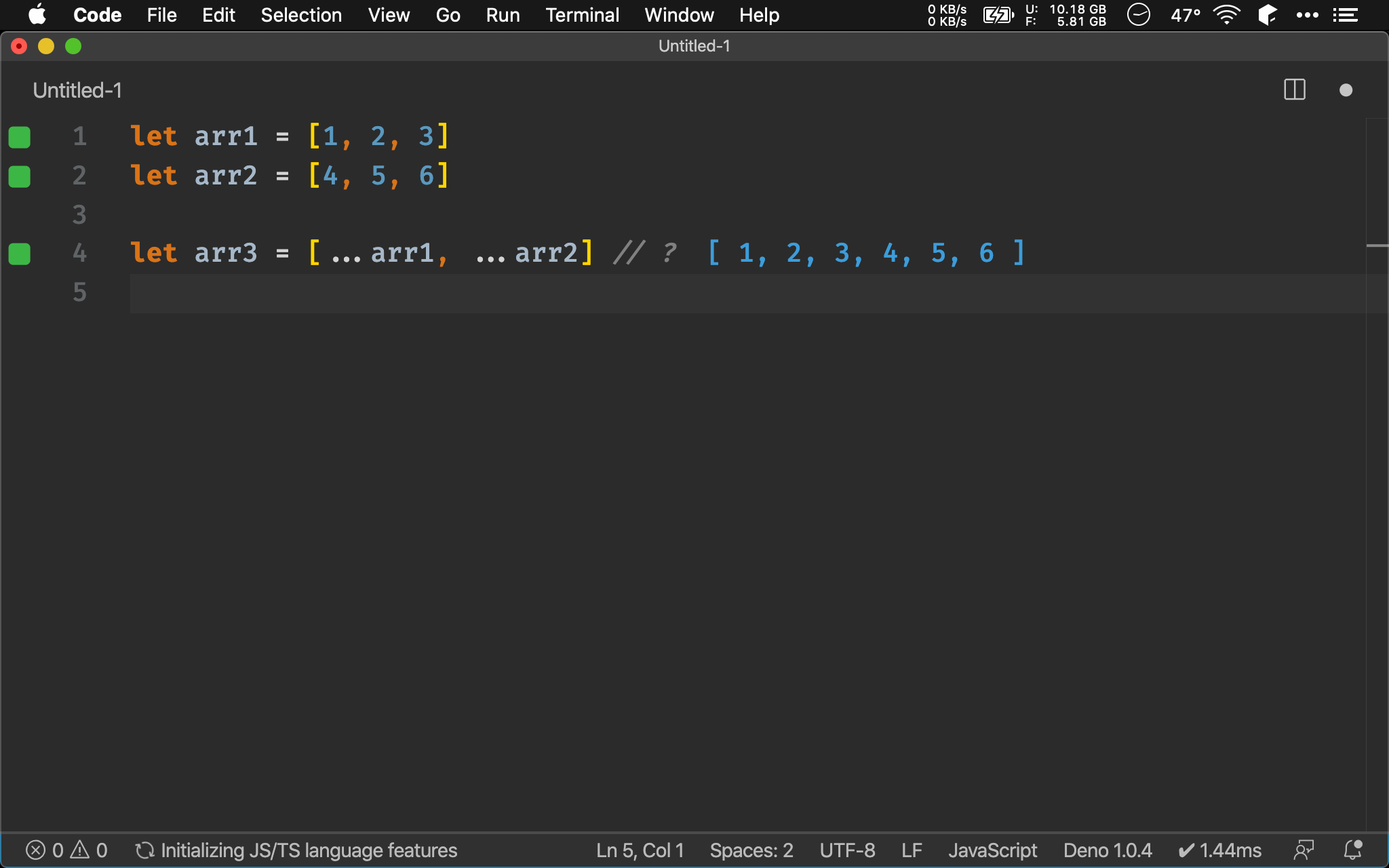Click the unsaved changes dot icon

pyautogui.click(x=1346, y=90)
